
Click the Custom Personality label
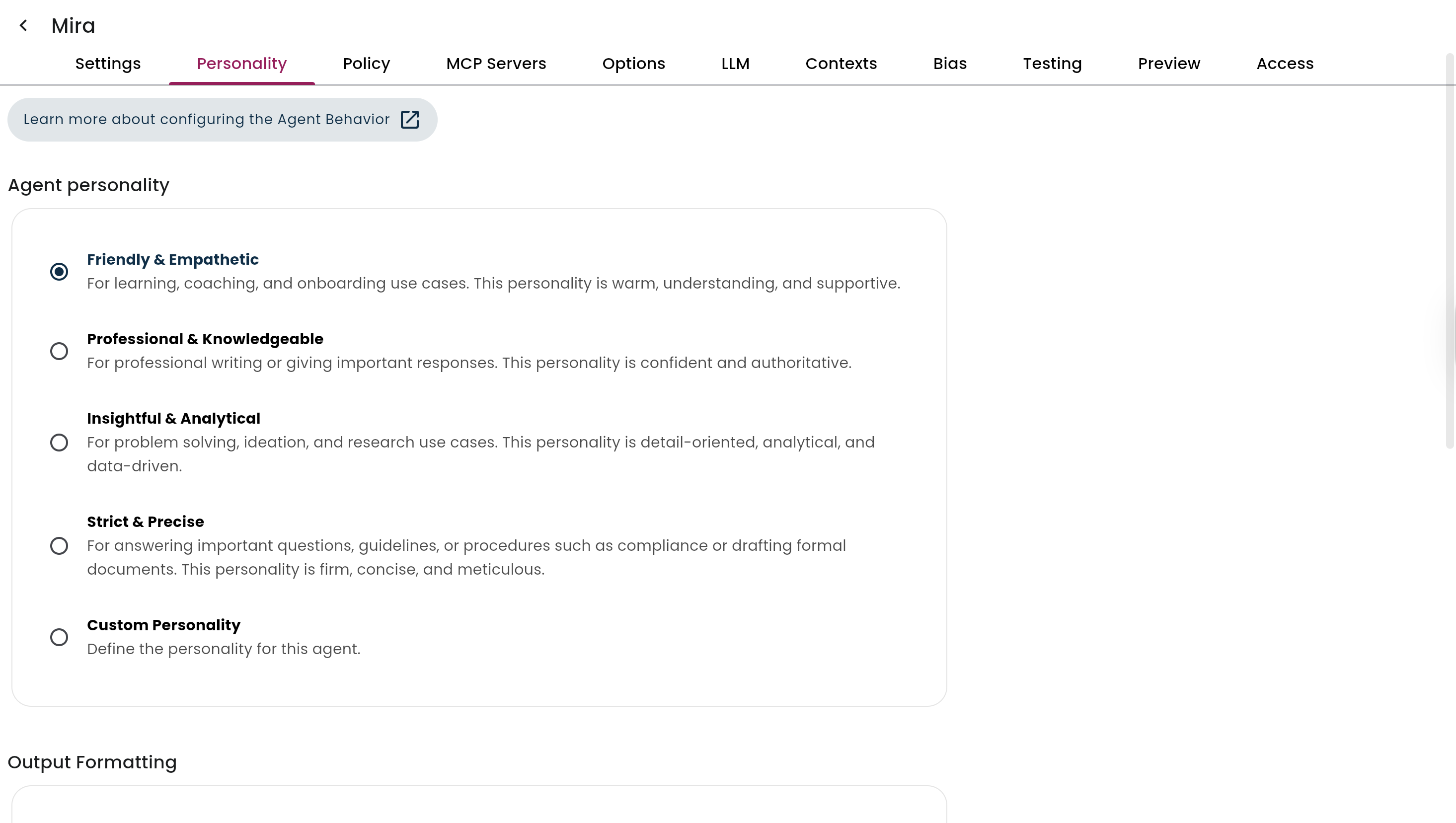click(x=164, y=625)
